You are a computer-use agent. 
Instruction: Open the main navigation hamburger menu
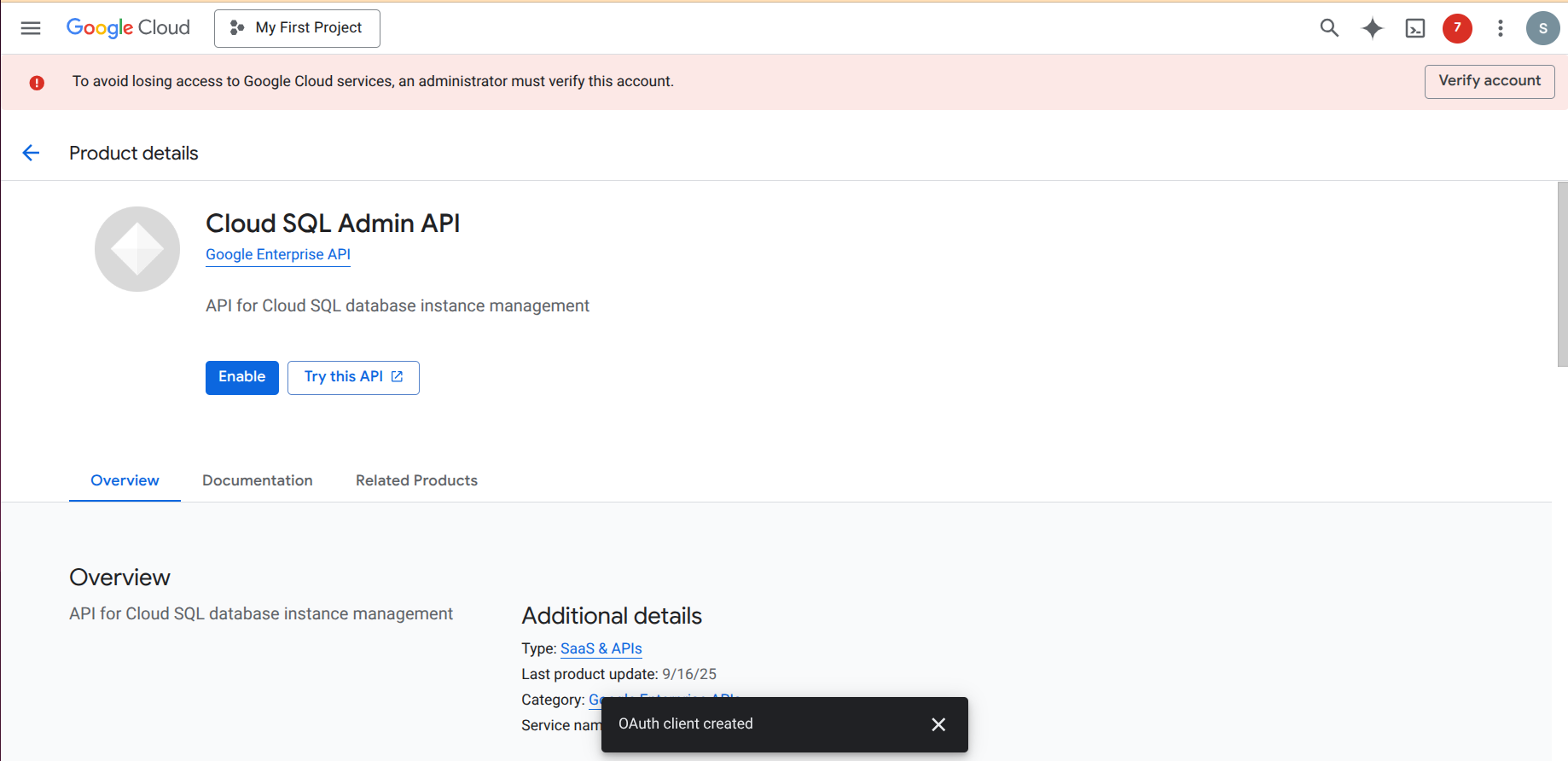pos(31,28)
